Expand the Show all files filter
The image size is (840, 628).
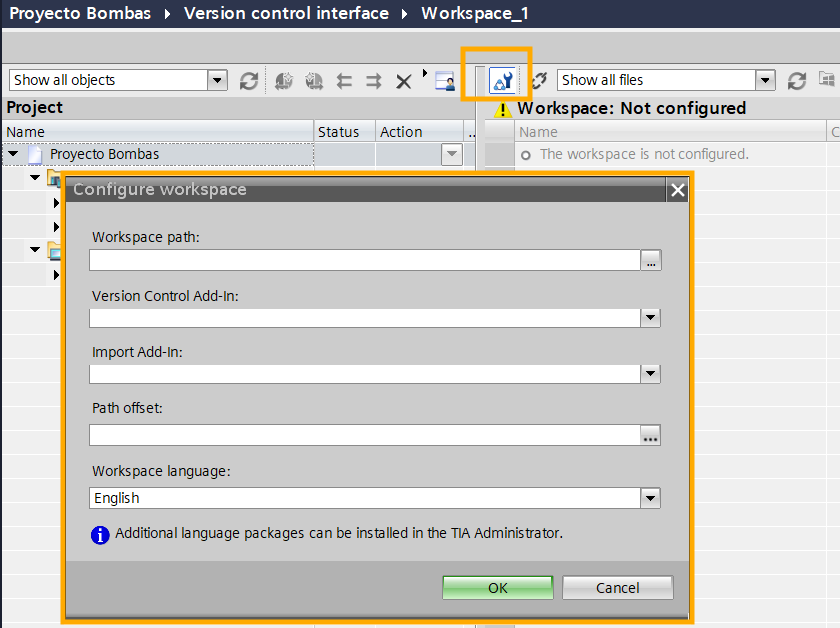pyautogui.click(x=765, y=81)
